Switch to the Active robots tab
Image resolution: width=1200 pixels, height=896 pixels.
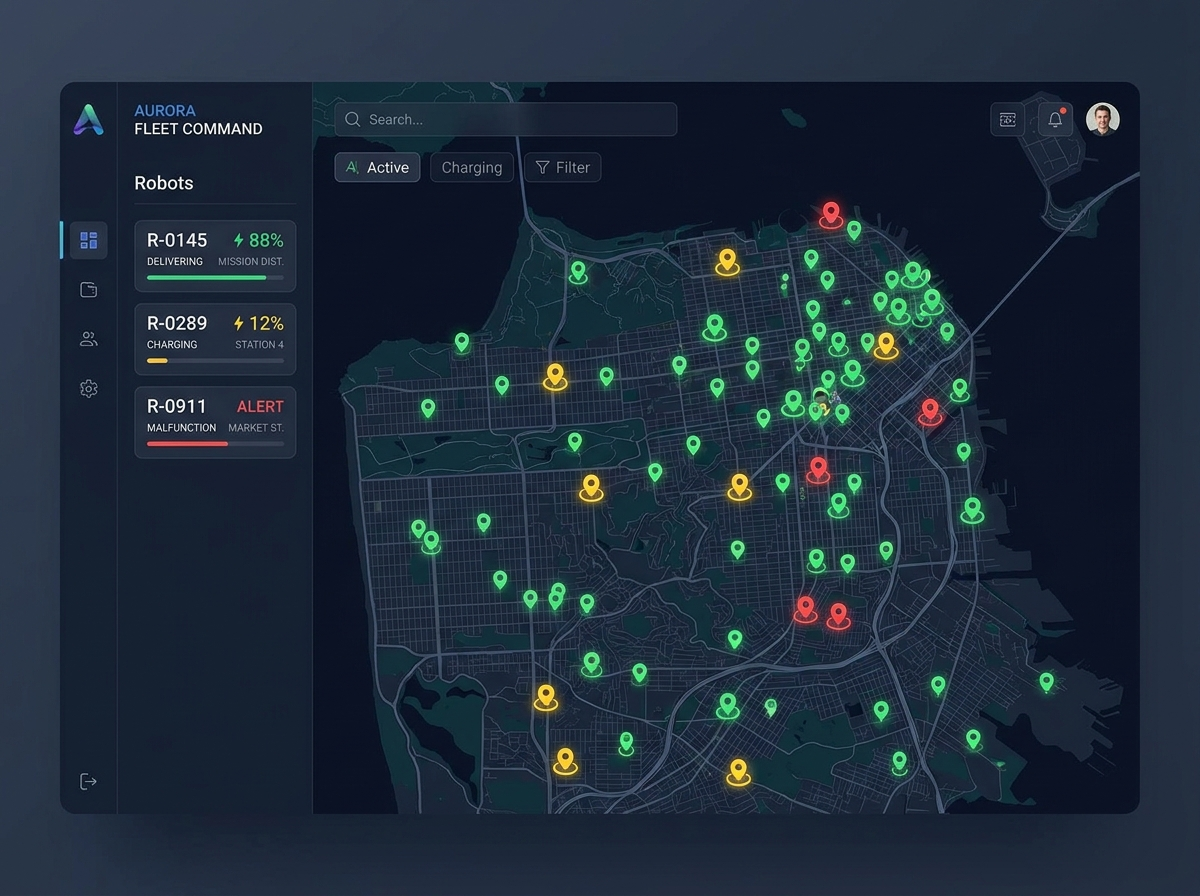(x=377, y=167)
